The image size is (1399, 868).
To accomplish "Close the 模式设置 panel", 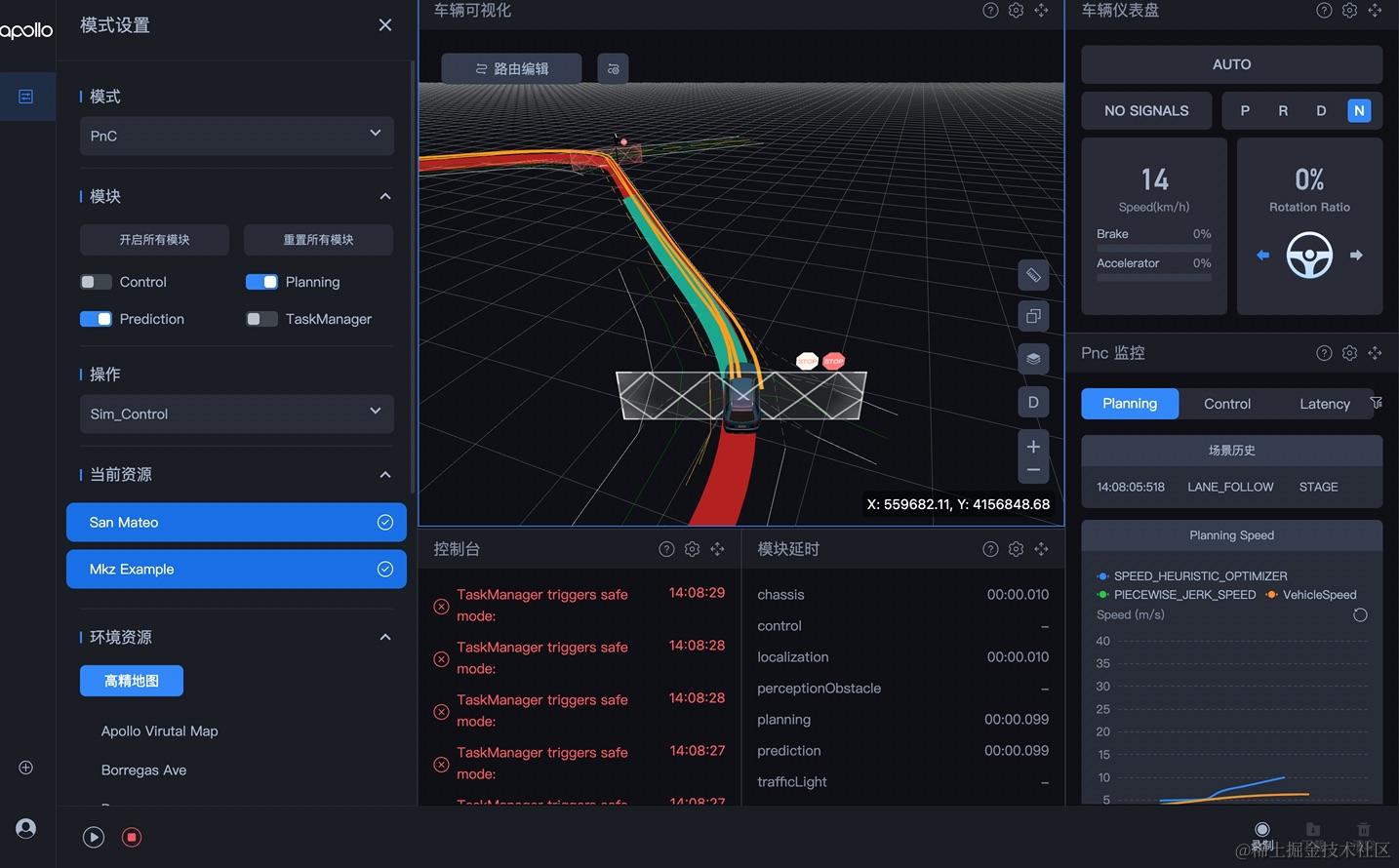I will coord(385,25).
